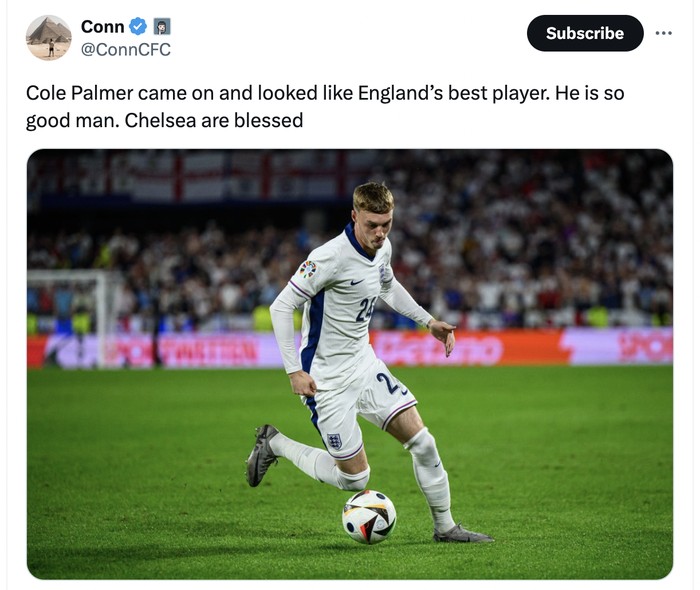The height and width of the screenshot is (590, 700).
Task: Click the green grass below the ball
Action: 369,560
